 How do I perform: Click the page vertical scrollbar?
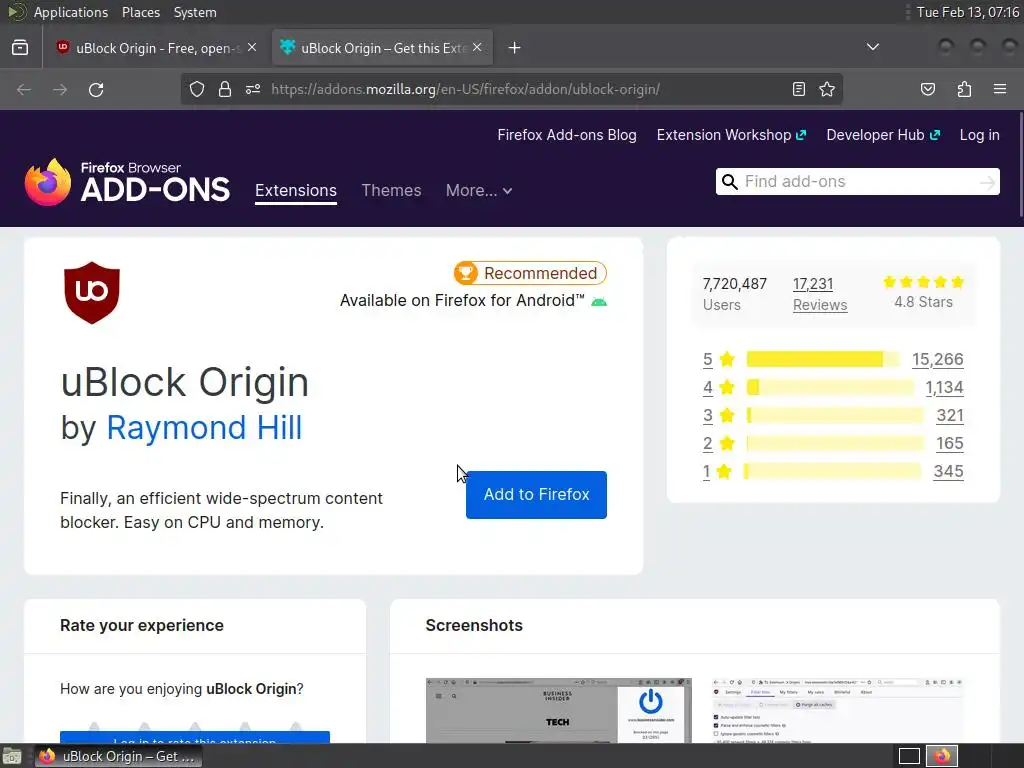tap(1021, 165)
